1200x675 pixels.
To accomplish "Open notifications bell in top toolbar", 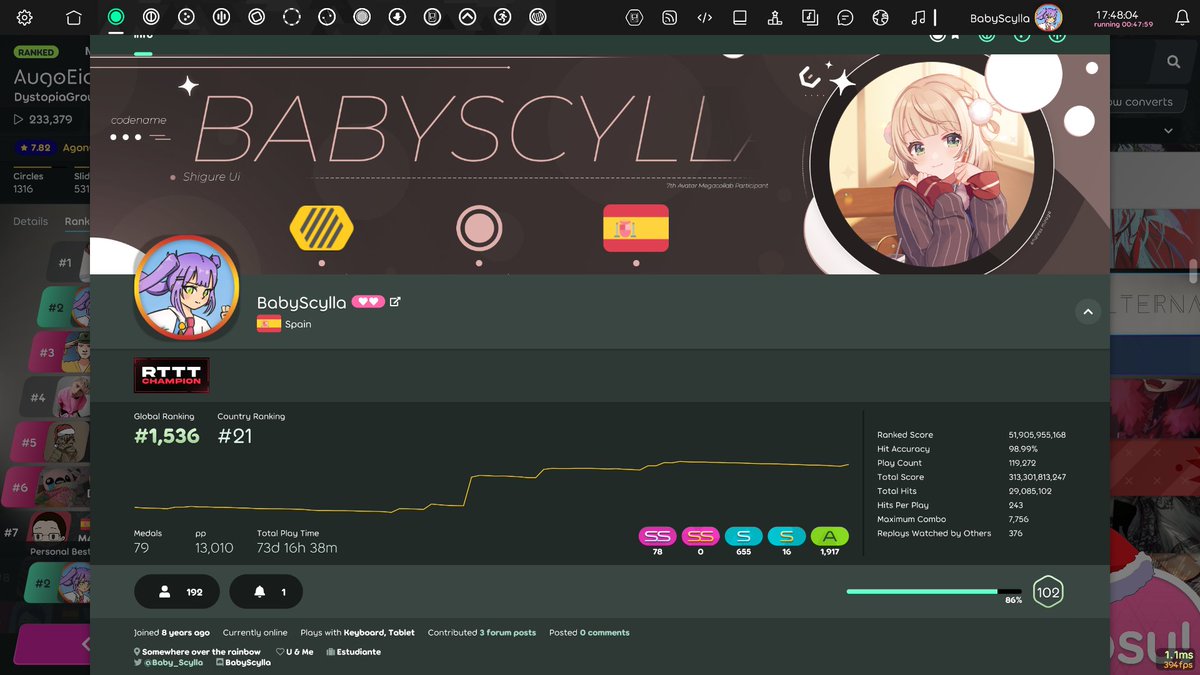I will 1182,17.
